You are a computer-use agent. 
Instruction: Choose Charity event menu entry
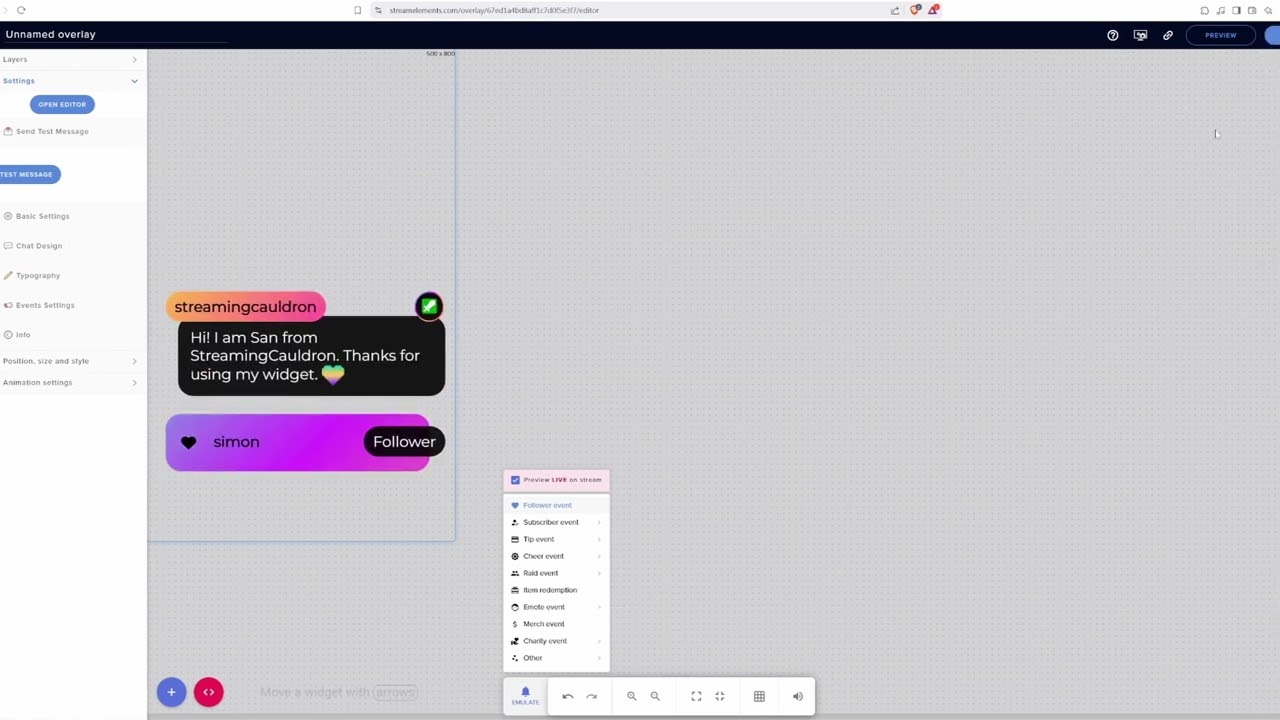click(556, 641)
